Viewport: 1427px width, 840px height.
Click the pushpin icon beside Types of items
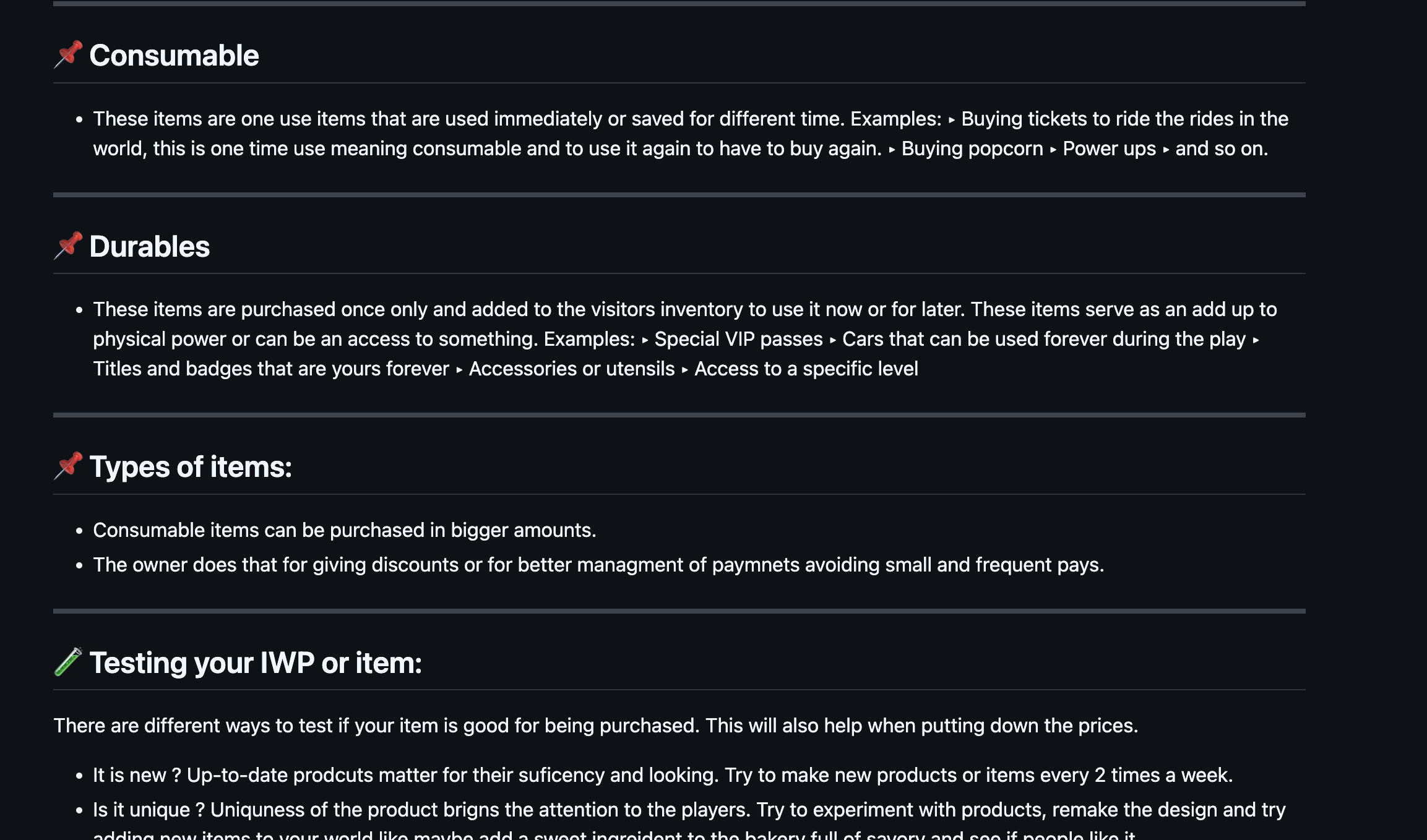click(x=68, y=466)
